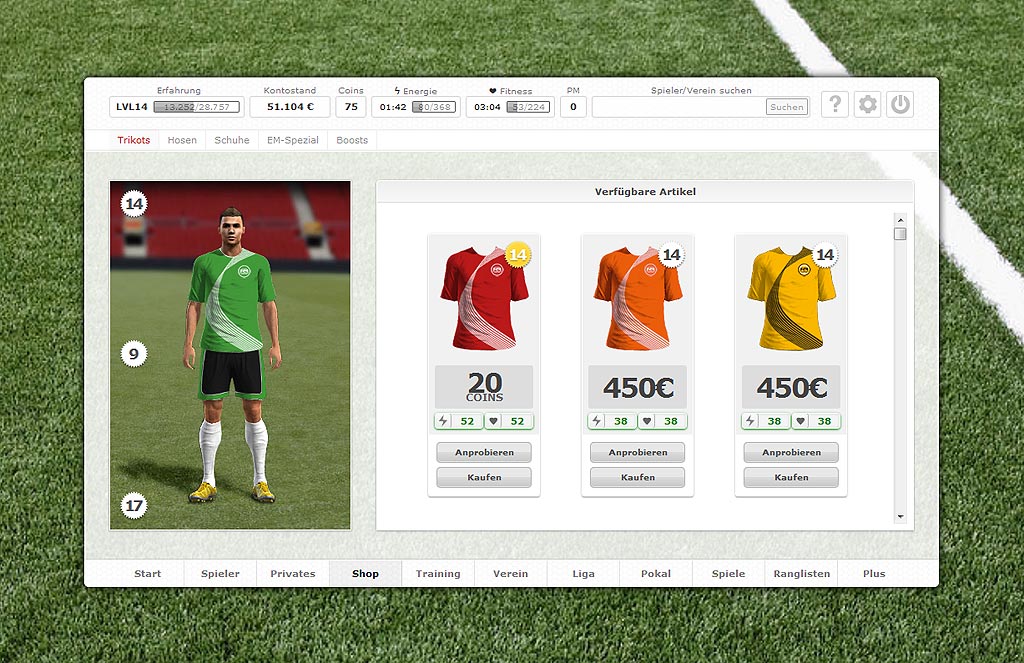Open Privates in bottom navigation

pyautogui.click(x=293, y=574)
